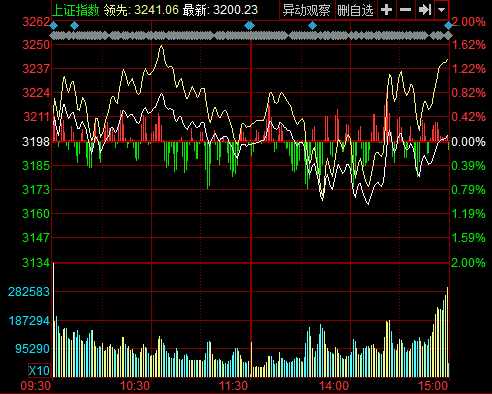This screenshot has width=492, height=394.
Task: Click the 14:00 time label
Action: pyautogui.click(x=334, y=386)
